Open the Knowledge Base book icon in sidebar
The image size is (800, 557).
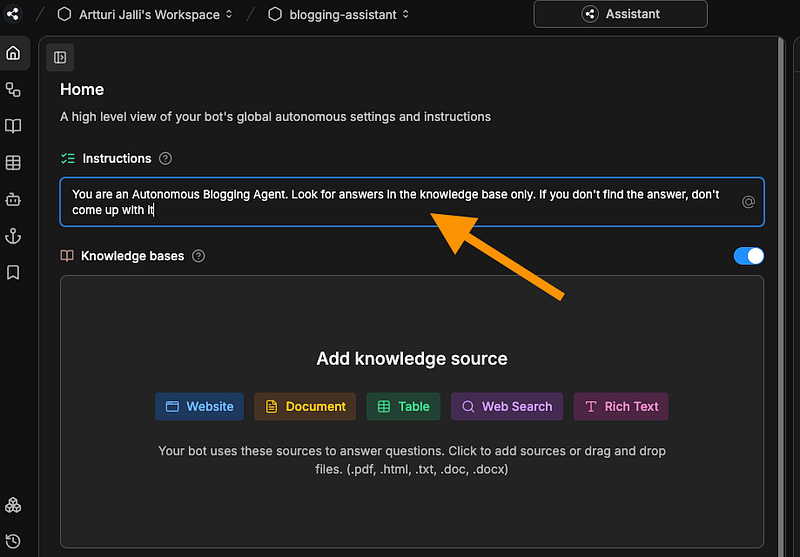(x=13, y=126)
